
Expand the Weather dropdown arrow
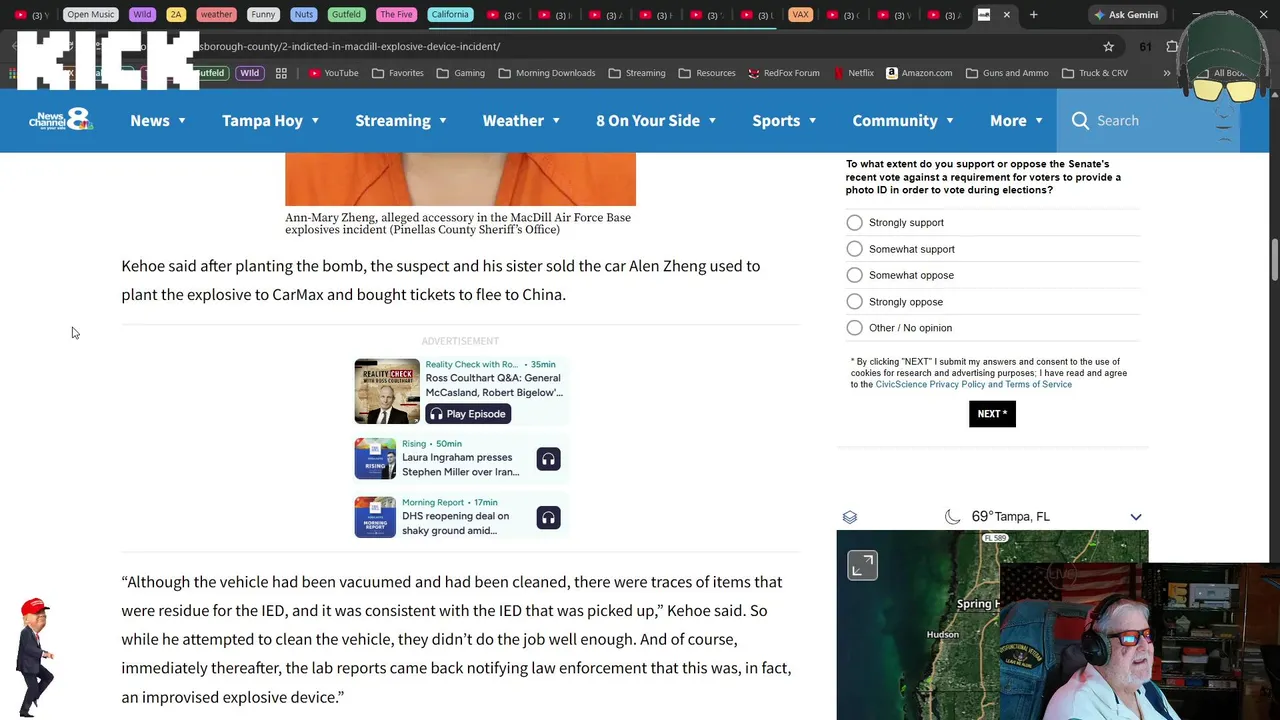click(556, 121)
